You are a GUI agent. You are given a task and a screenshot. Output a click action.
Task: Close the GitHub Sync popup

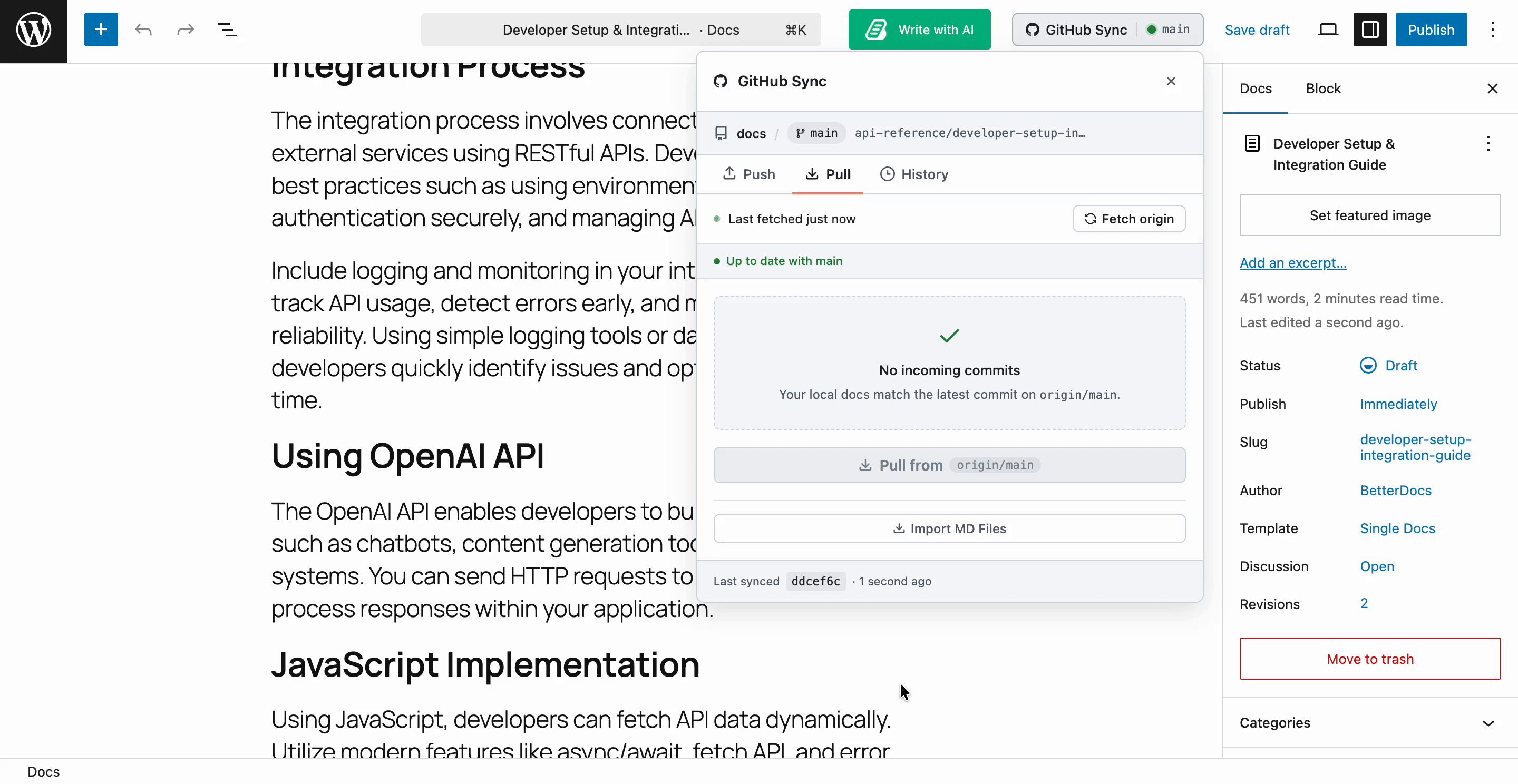point(1171,81)
